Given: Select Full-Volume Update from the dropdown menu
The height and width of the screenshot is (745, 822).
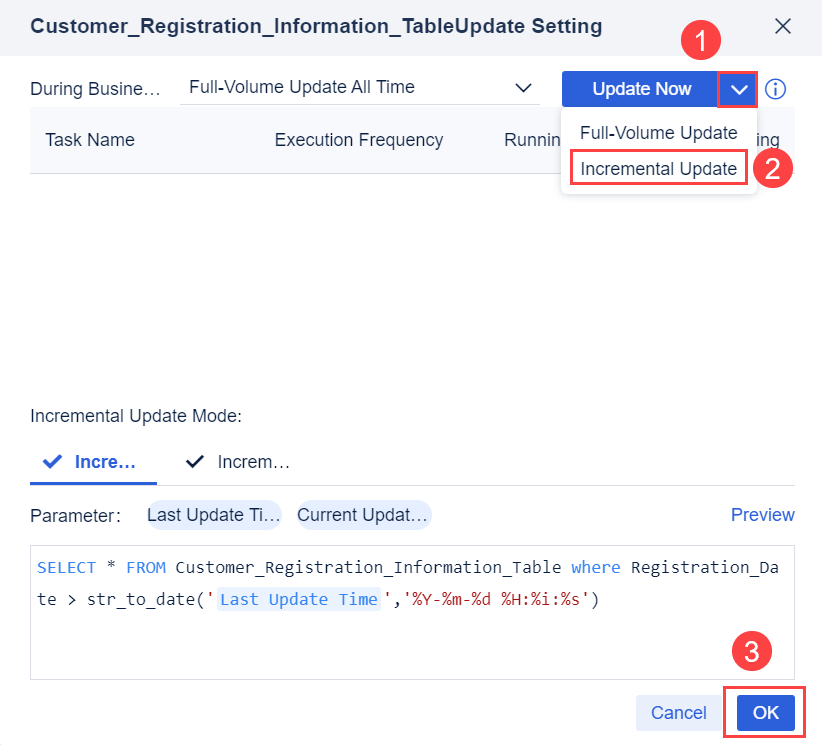Looking at the screenshot, I should (657, 132).
